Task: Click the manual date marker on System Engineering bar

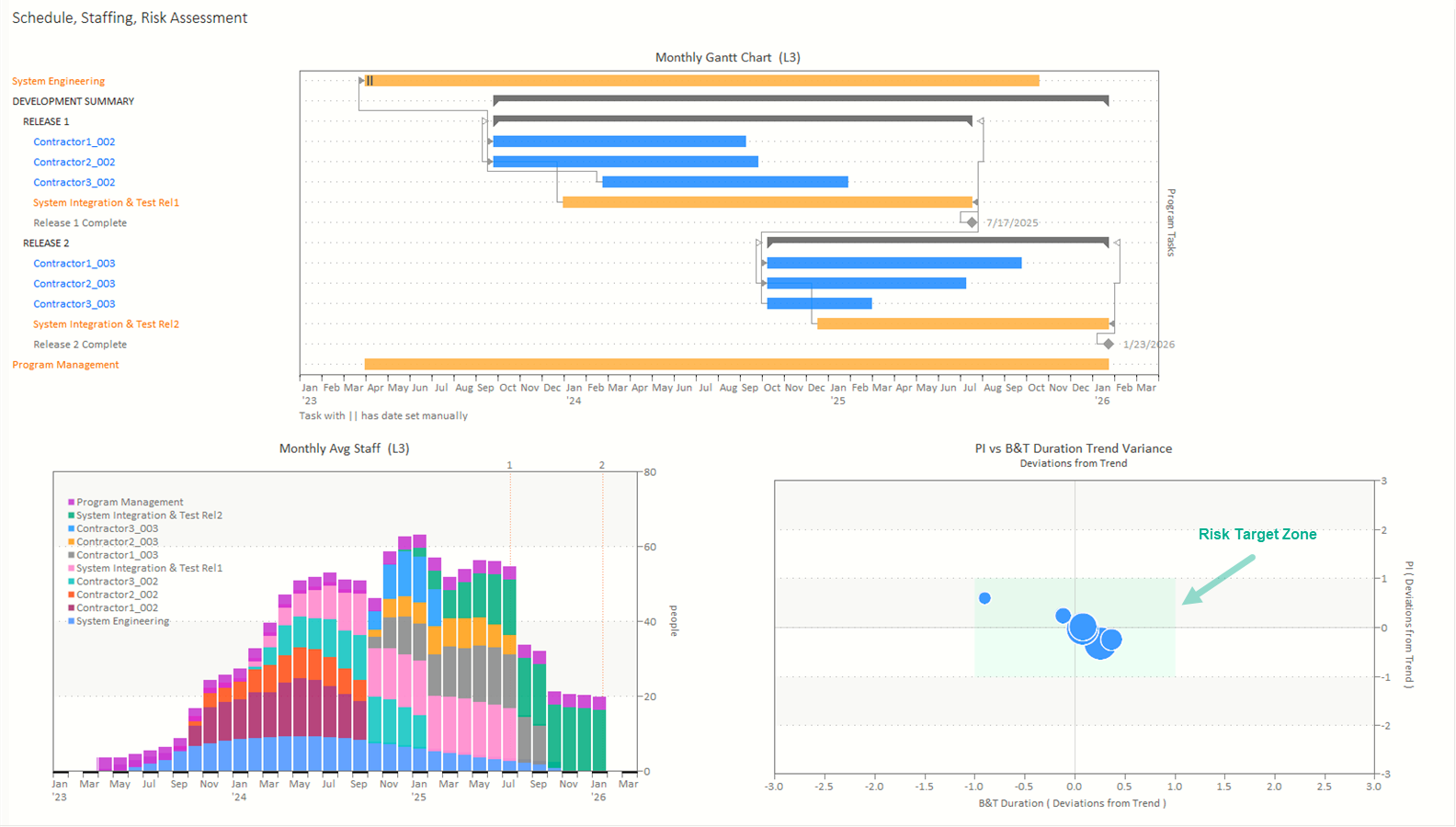Action: pos(370,81)
